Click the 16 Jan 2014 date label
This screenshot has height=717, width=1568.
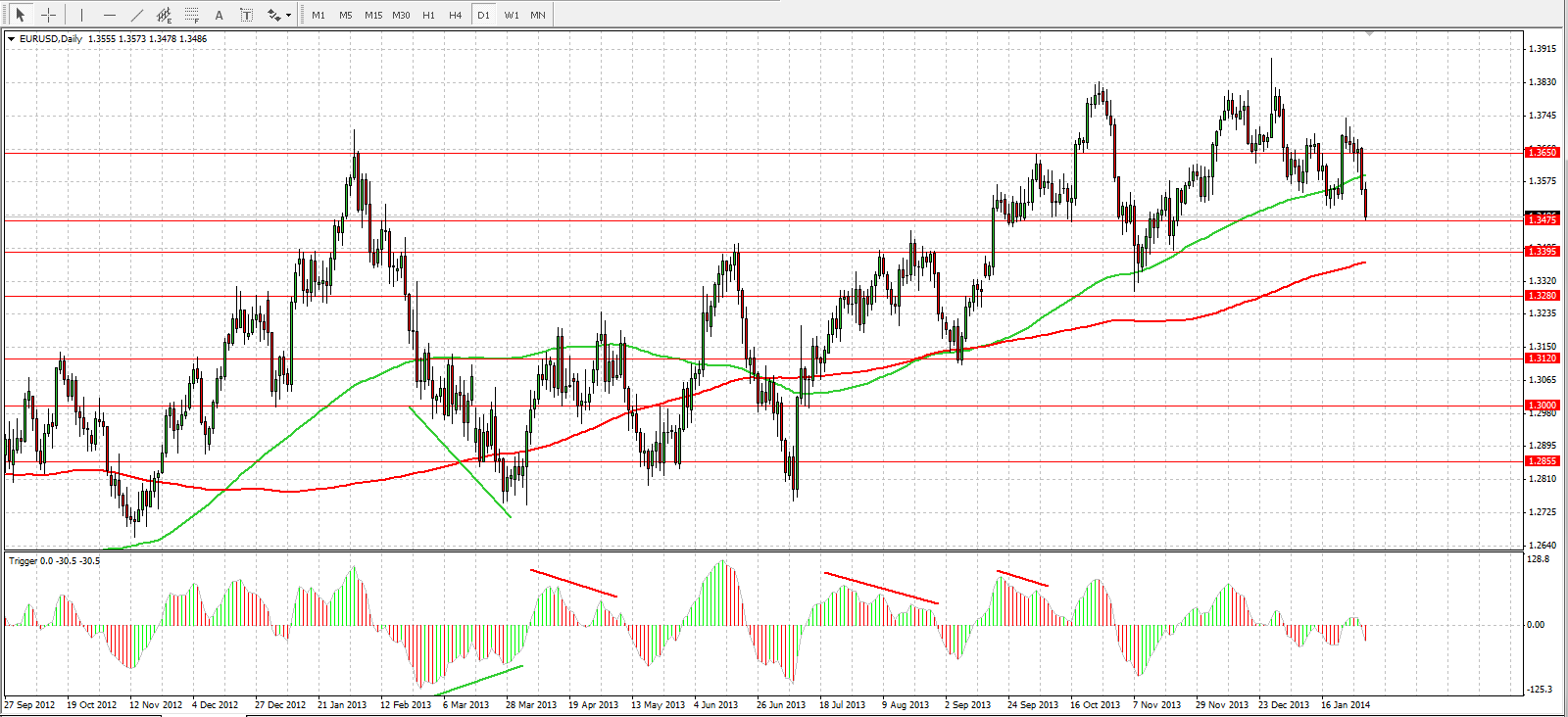[1346, 705]
